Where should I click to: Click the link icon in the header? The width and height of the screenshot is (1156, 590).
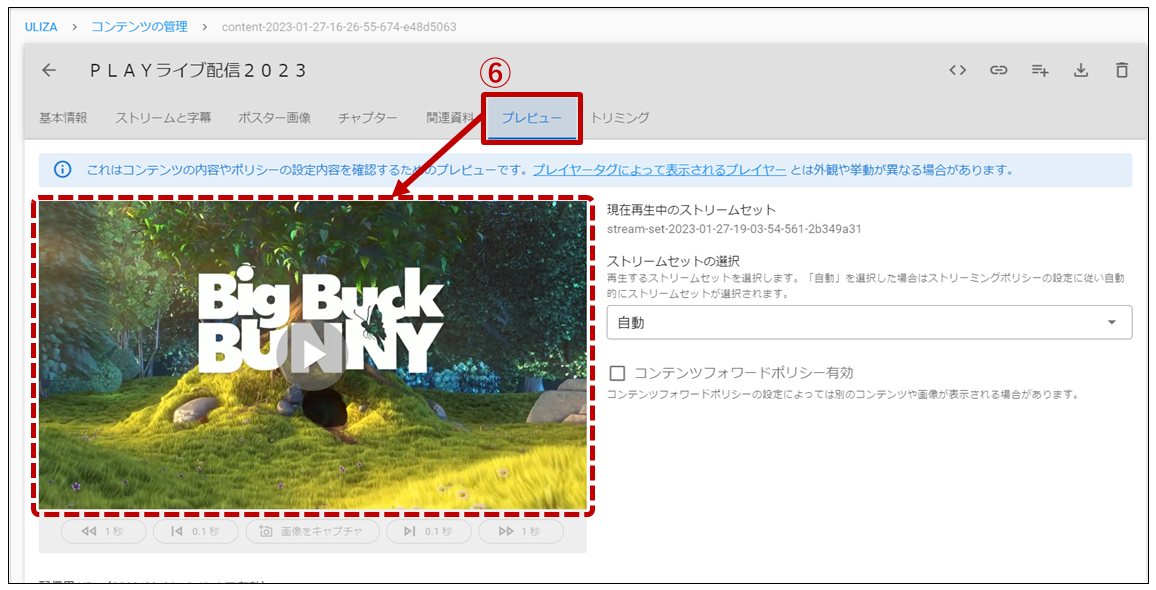tap(998, 70)
